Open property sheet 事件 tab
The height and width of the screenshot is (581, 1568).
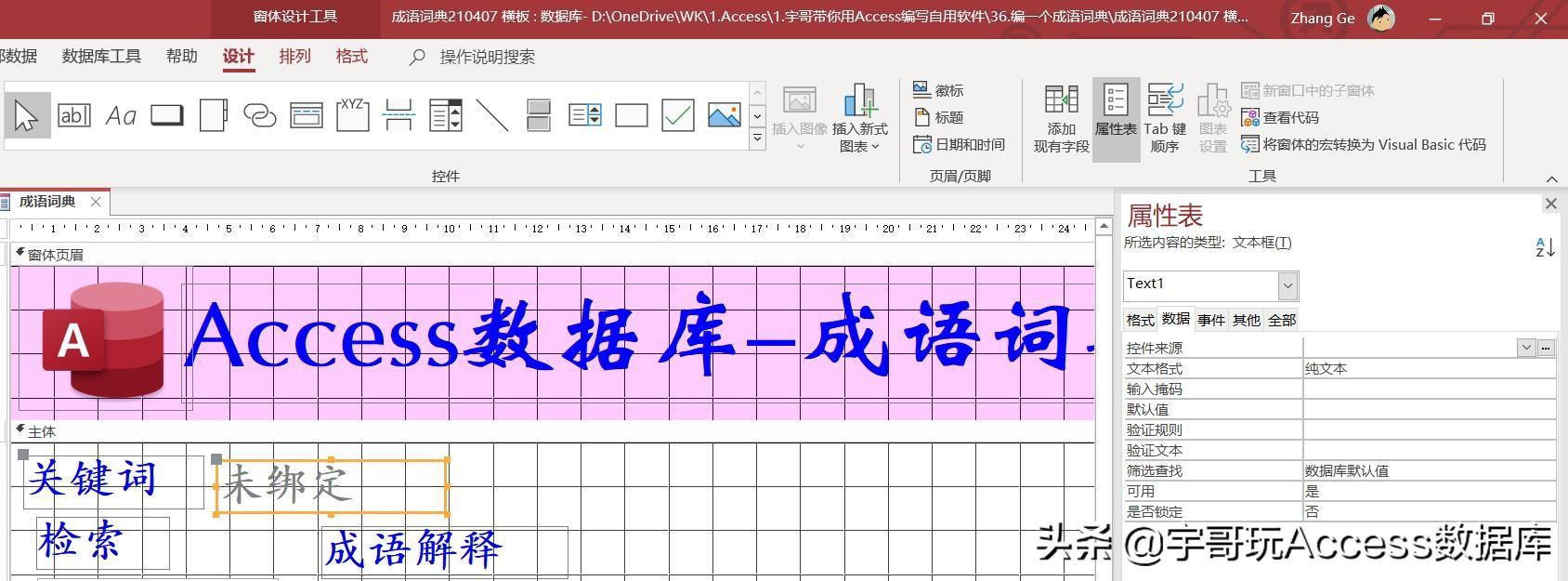1211,320
